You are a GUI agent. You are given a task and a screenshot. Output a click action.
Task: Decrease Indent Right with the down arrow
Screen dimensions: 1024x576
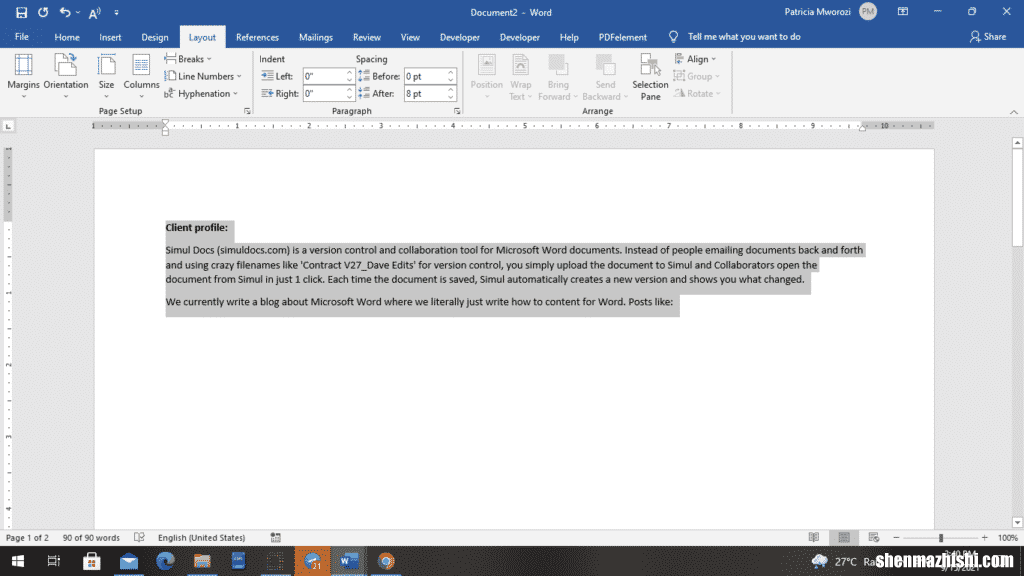click(349, 97)
